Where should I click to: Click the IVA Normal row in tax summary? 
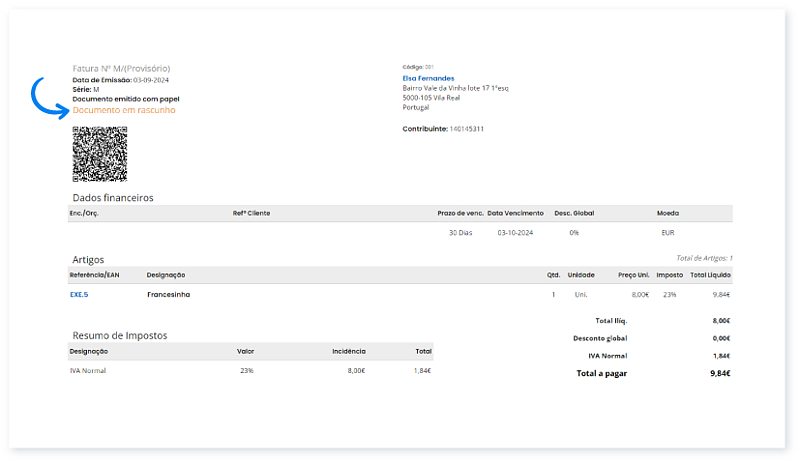tap(88, 370)
